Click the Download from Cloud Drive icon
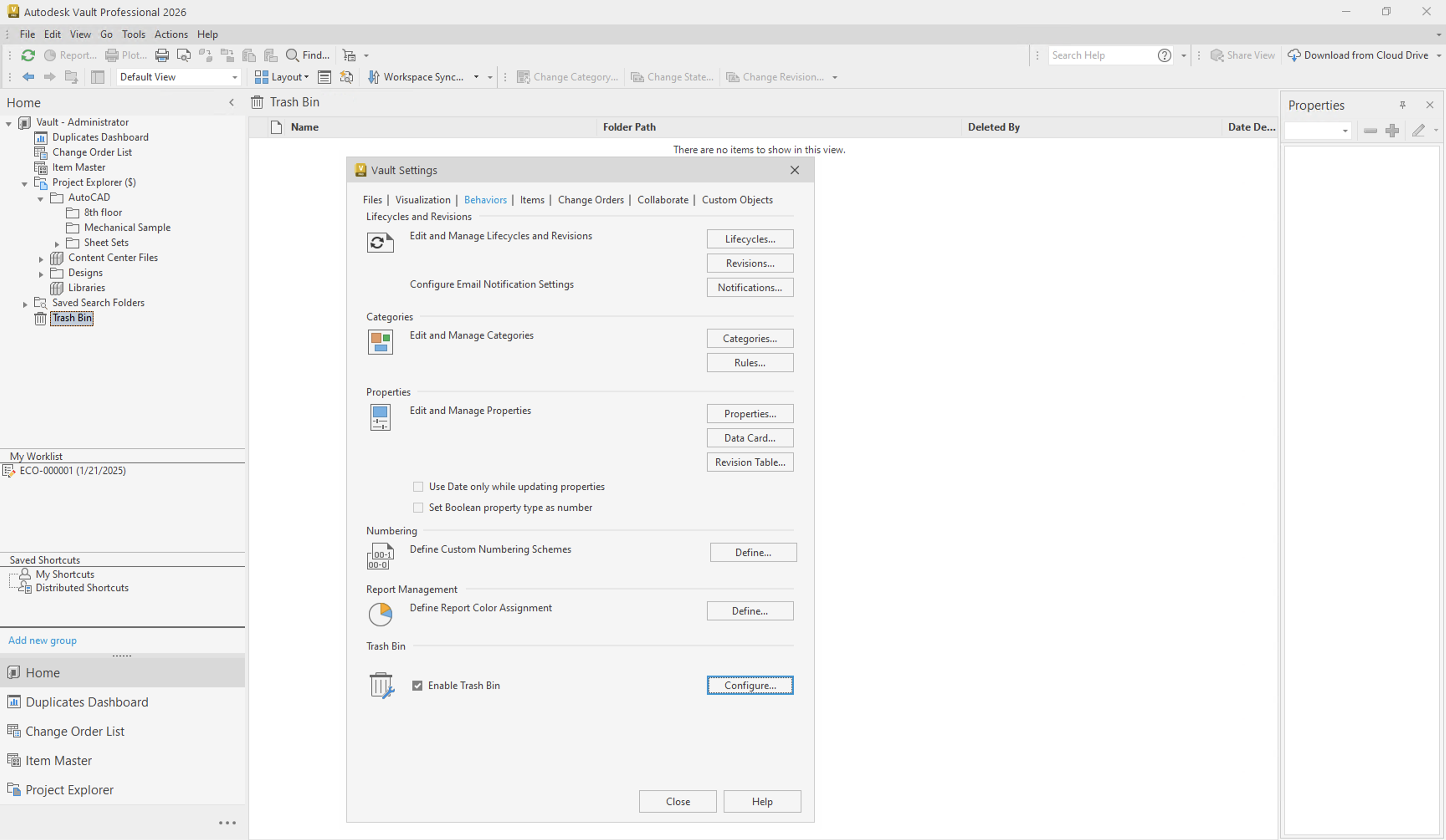The width and height of the screenshot is (1446, 840). click(1294, 55)
